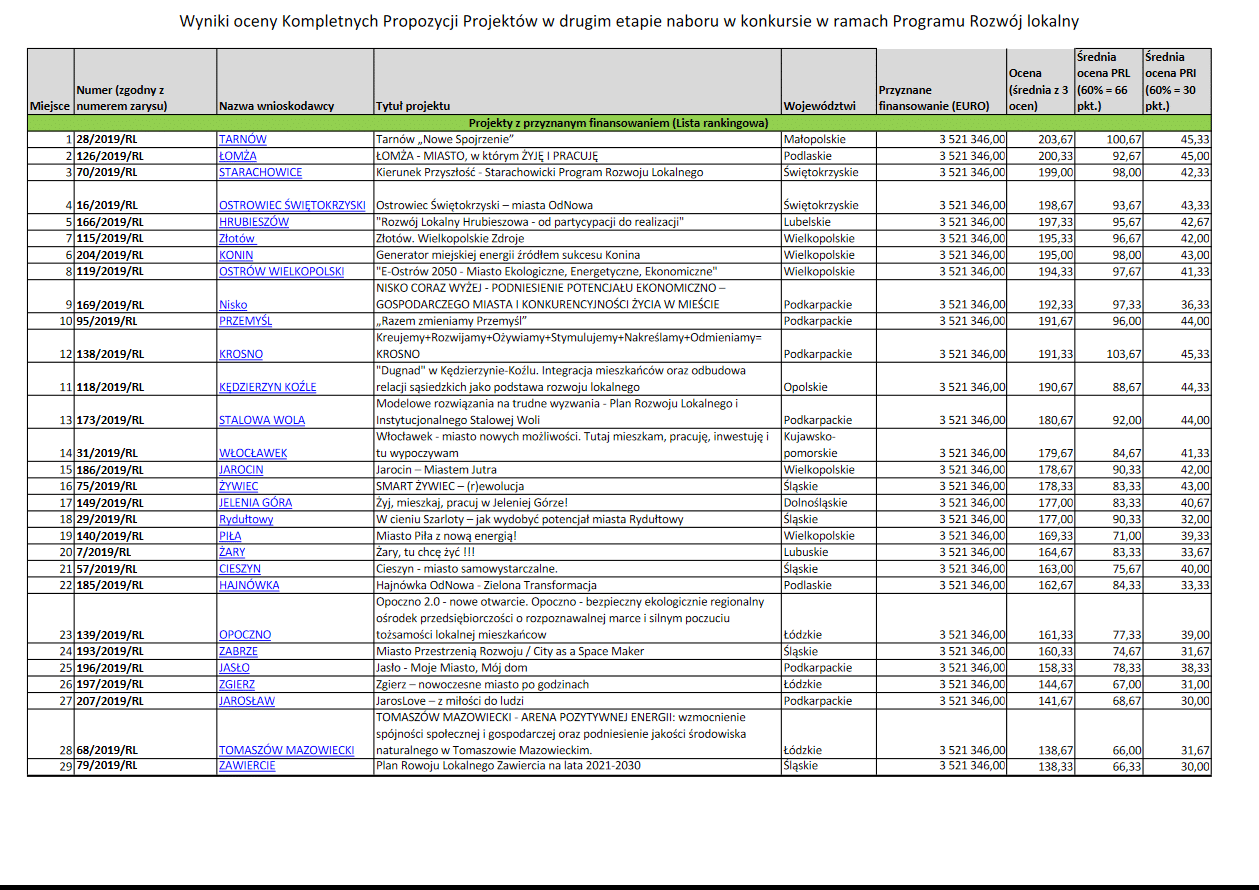Open the ZABRZE applicant link
This screenshot has height=890, width=1259.
238,651
